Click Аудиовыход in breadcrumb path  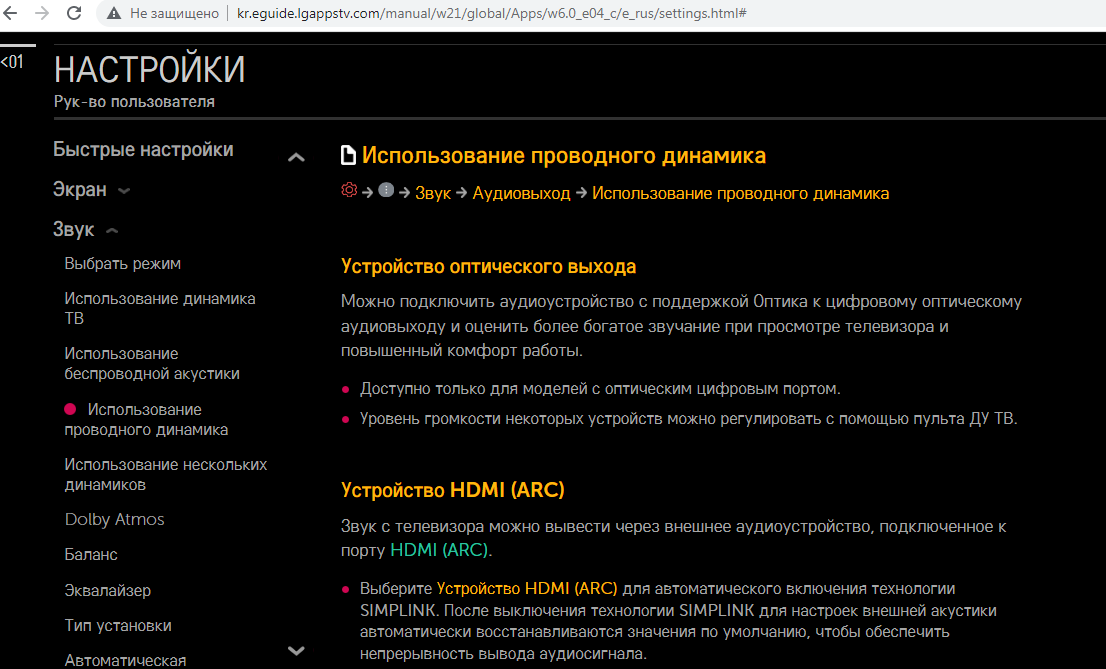click(521, 193)
